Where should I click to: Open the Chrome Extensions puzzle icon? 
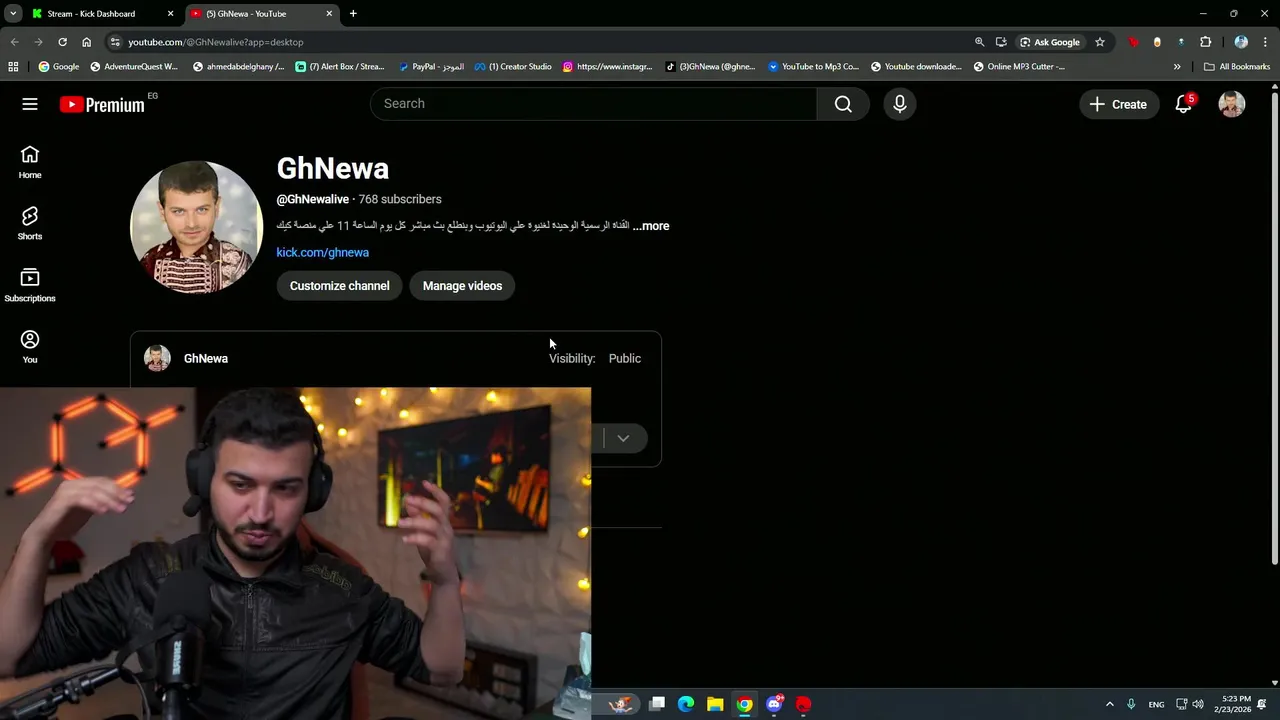[x=1205, y=42]
